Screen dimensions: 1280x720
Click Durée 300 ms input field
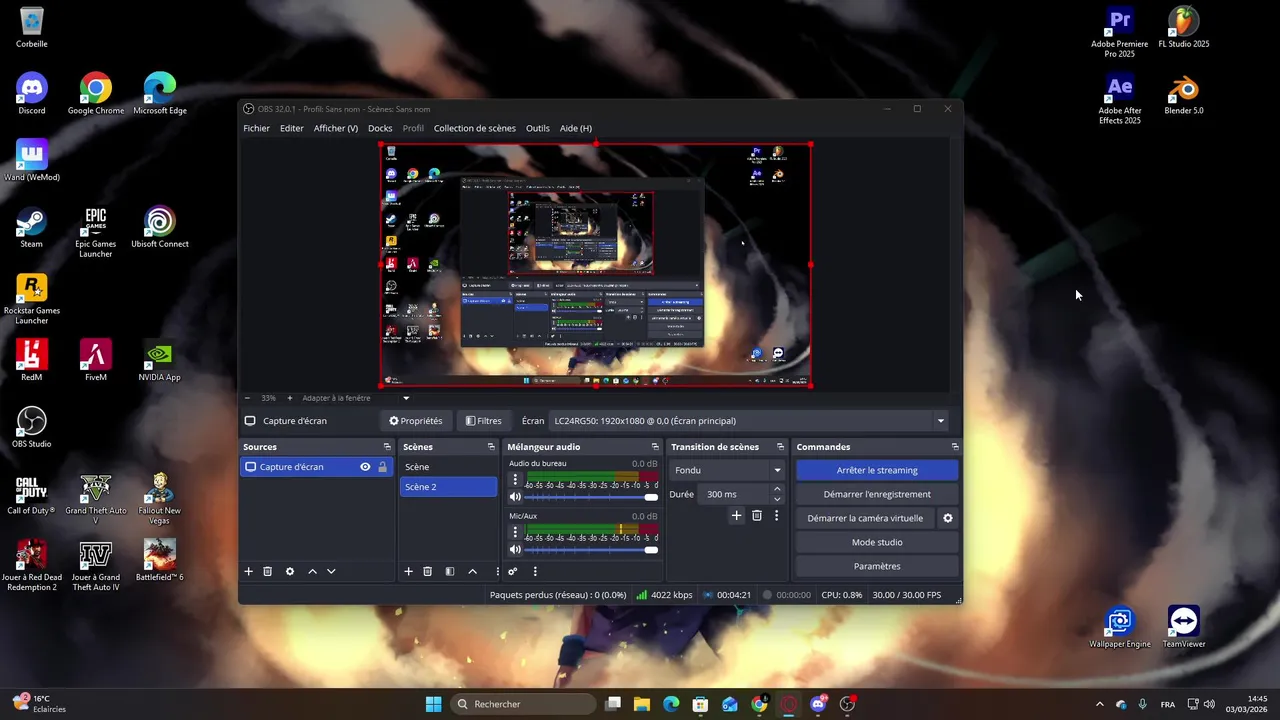tap(735, 494)
